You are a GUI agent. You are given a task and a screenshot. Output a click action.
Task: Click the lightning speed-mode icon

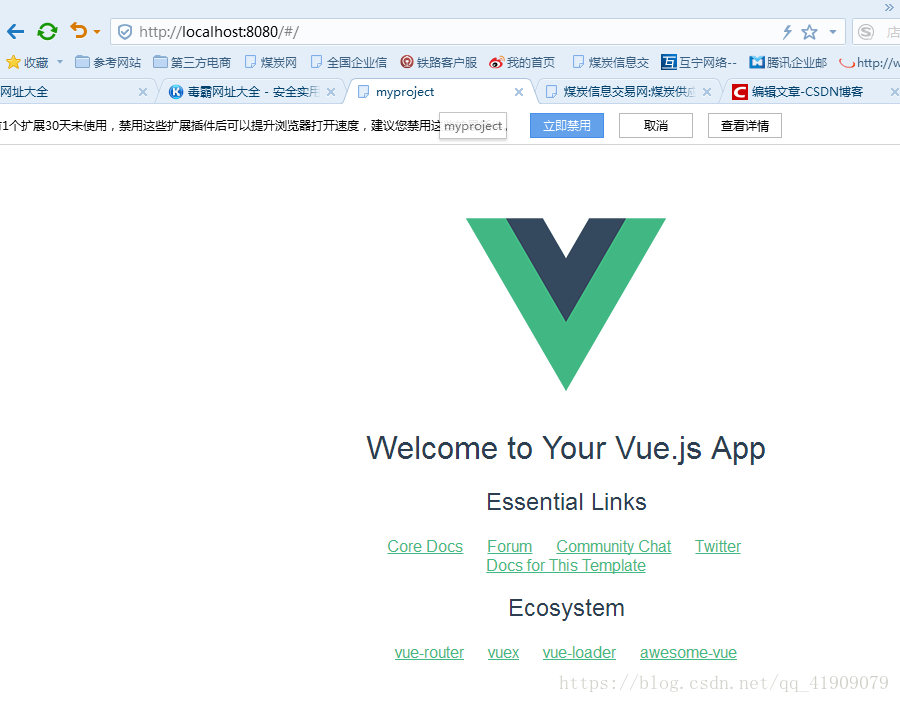click(787, 32)
